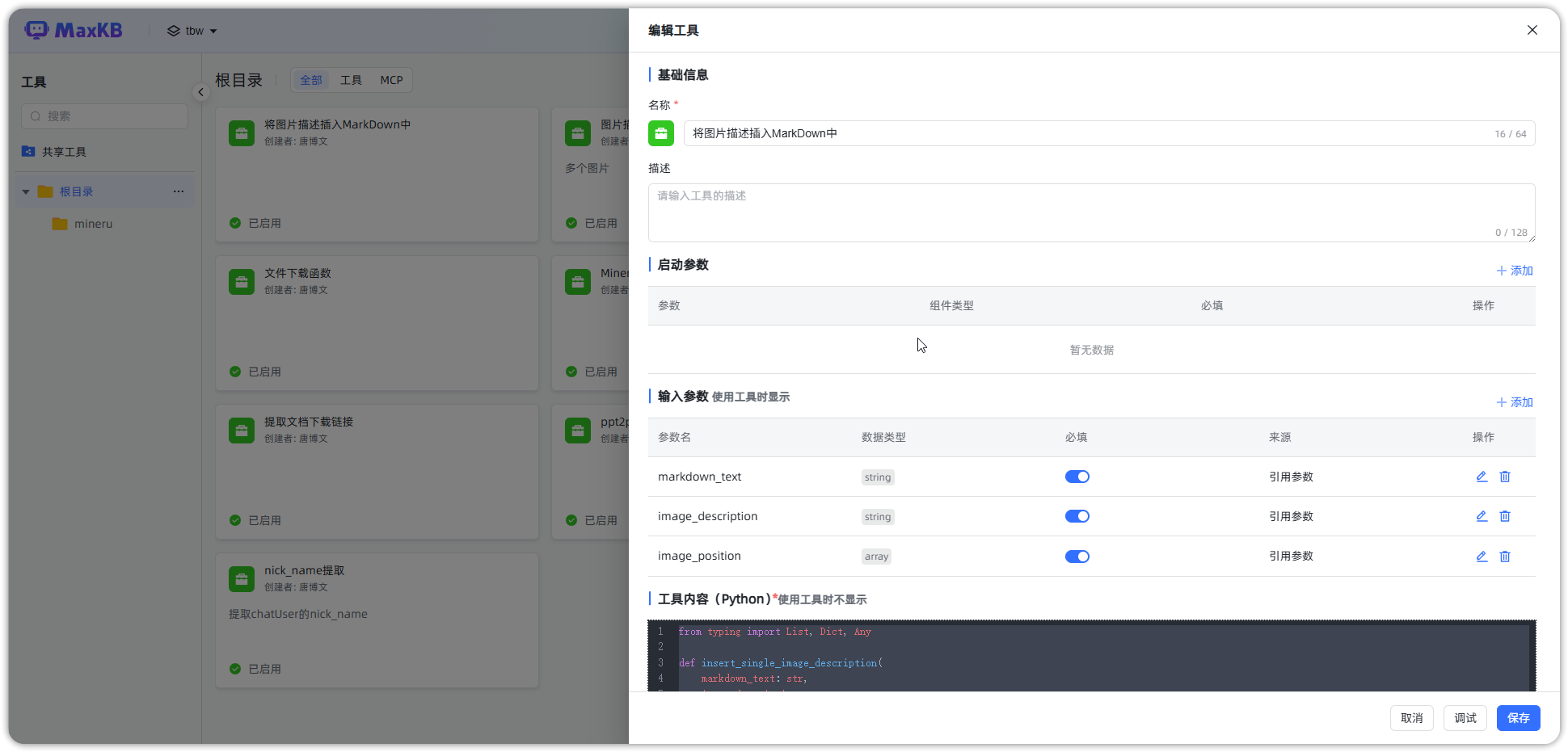
Task: Switch to the MCP tab
Action: 391,80
